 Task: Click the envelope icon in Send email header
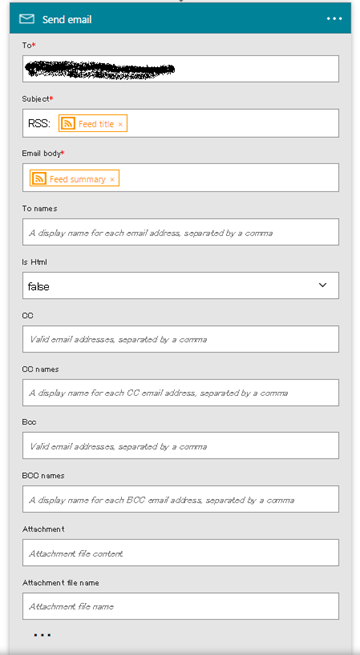[27, 19]
